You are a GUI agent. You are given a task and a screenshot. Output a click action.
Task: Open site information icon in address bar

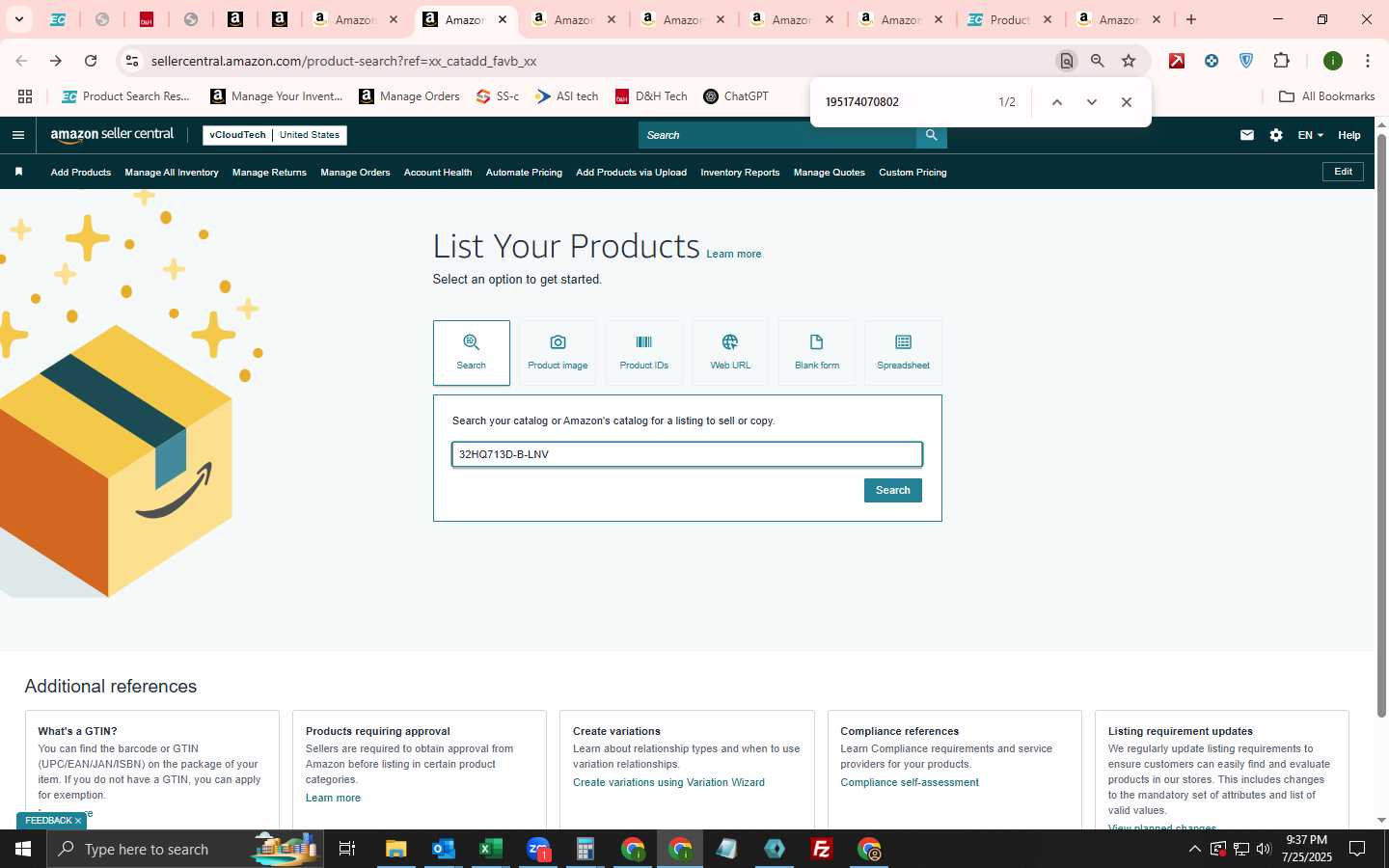tap(132, 61)
